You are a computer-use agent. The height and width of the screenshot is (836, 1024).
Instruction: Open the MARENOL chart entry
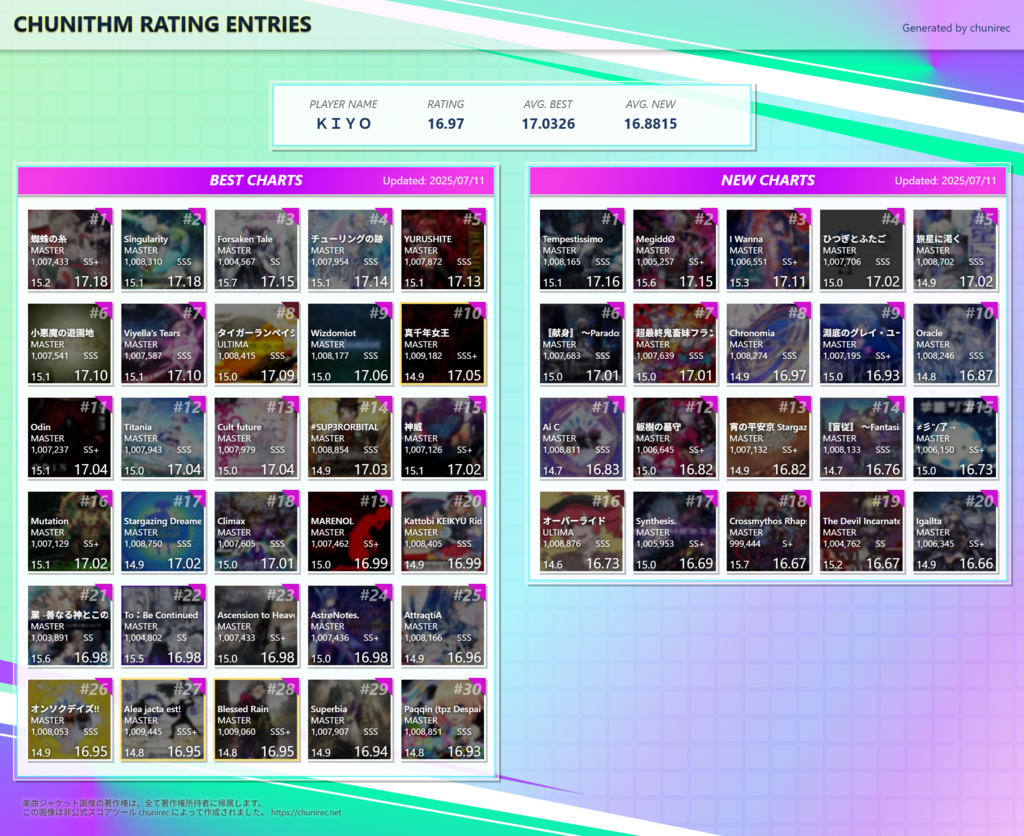point(348,532)
